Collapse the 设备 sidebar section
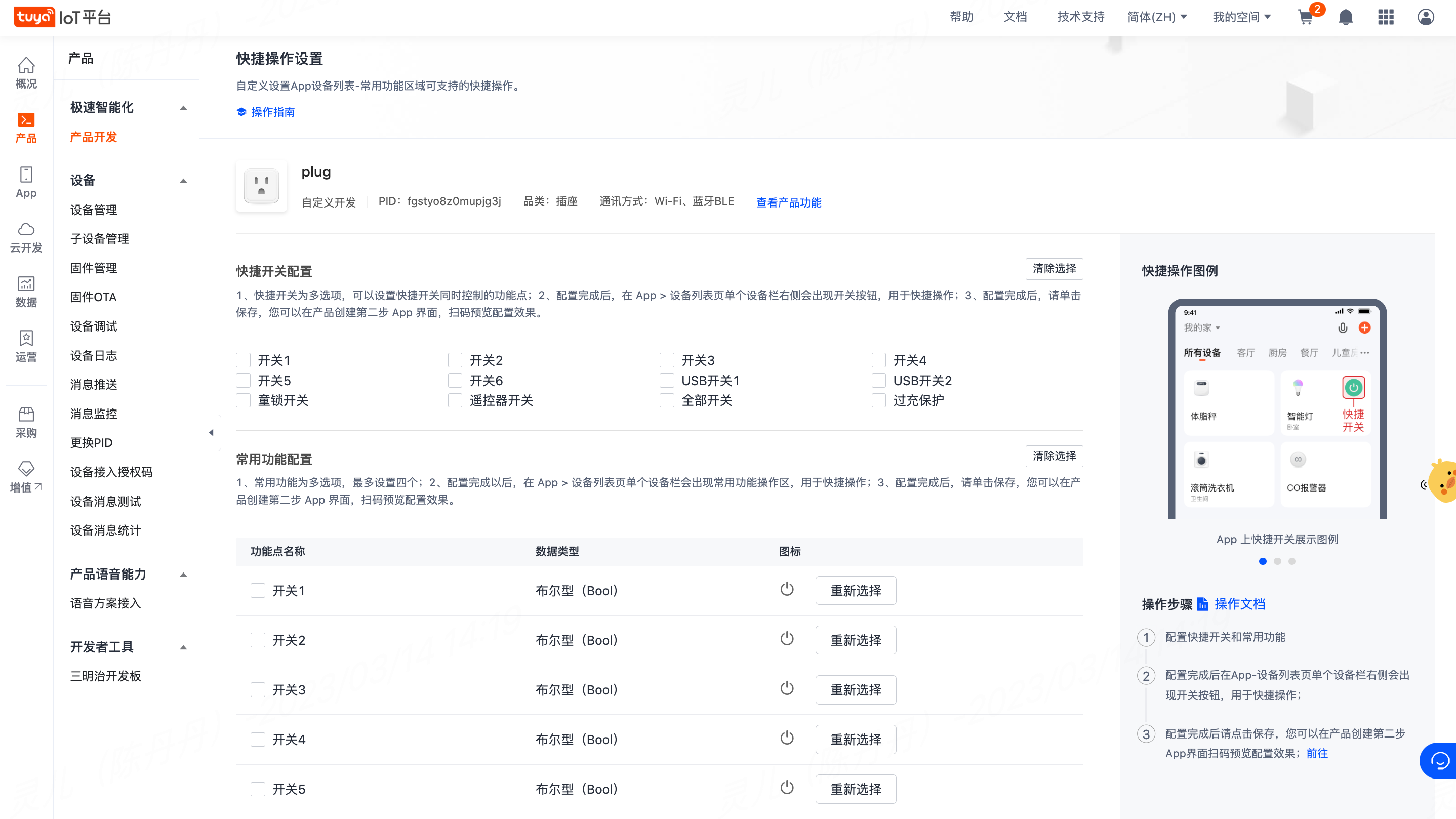This screenshot has width=1456, height=819. pyautogui.click(x=183, y=181)
